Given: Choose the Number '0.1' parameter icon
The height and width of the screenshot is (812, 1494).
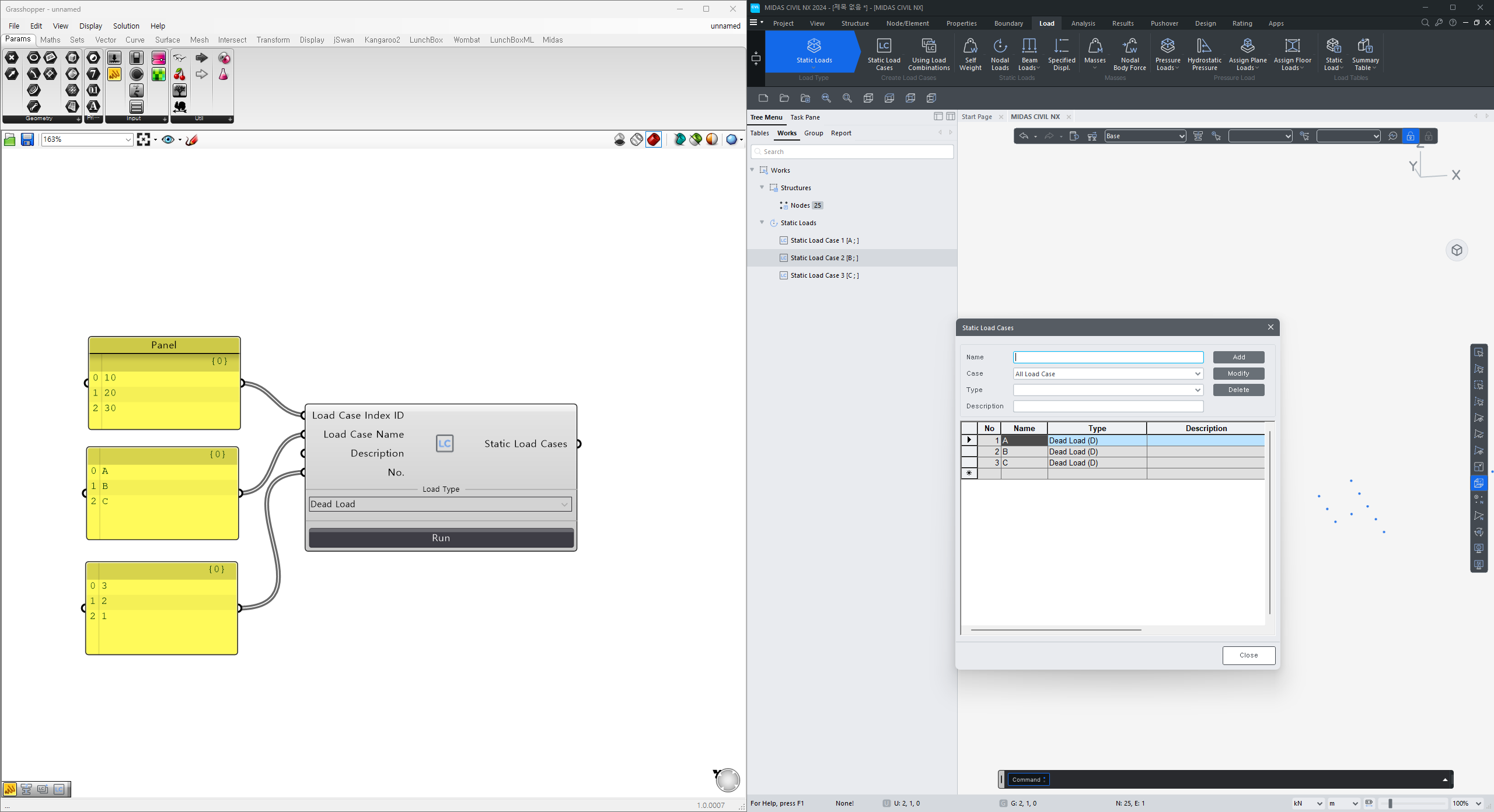Looking at the screenshot, I should pos(93,90).
